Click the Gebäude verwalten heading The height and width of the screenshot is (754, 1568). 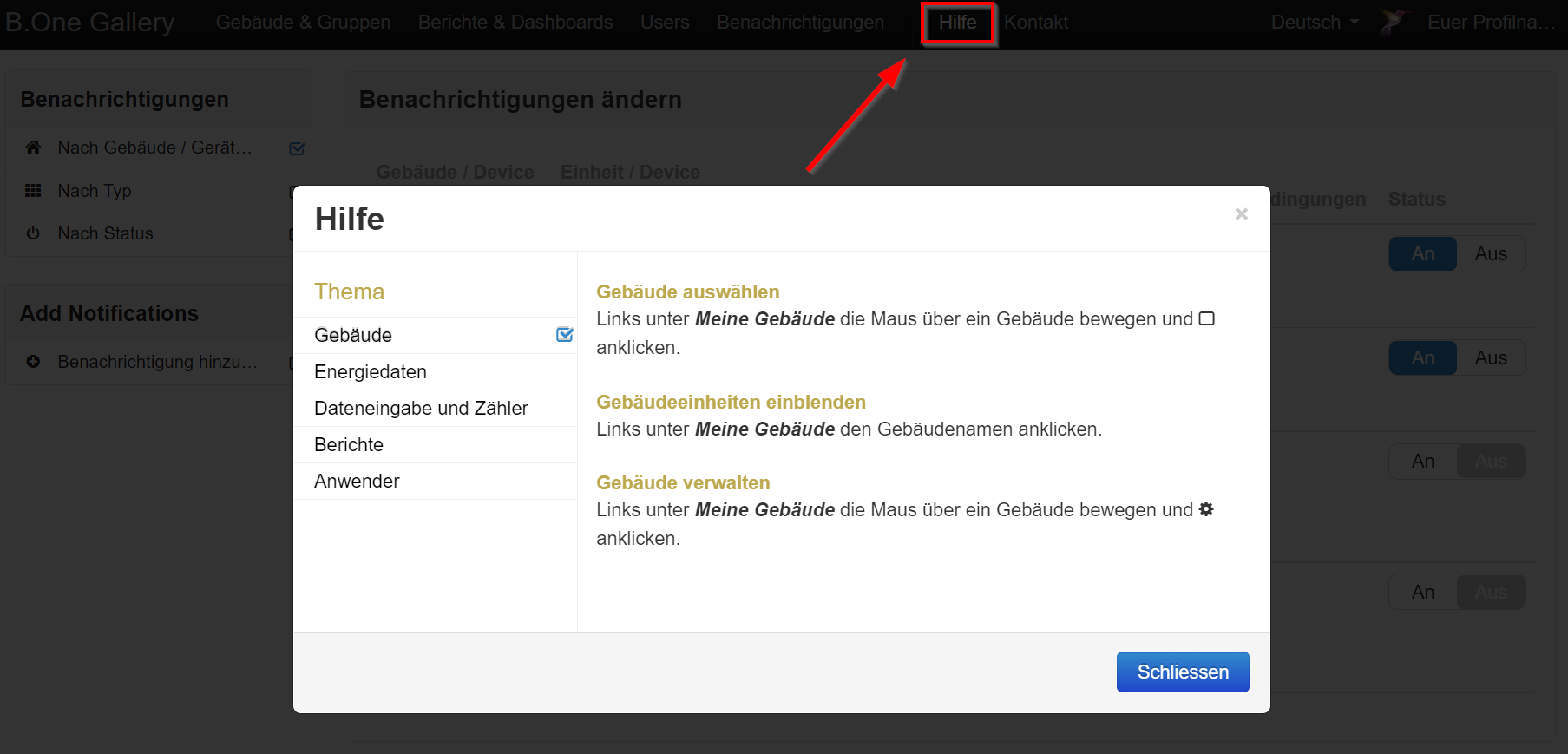click(x=683, y=482)
